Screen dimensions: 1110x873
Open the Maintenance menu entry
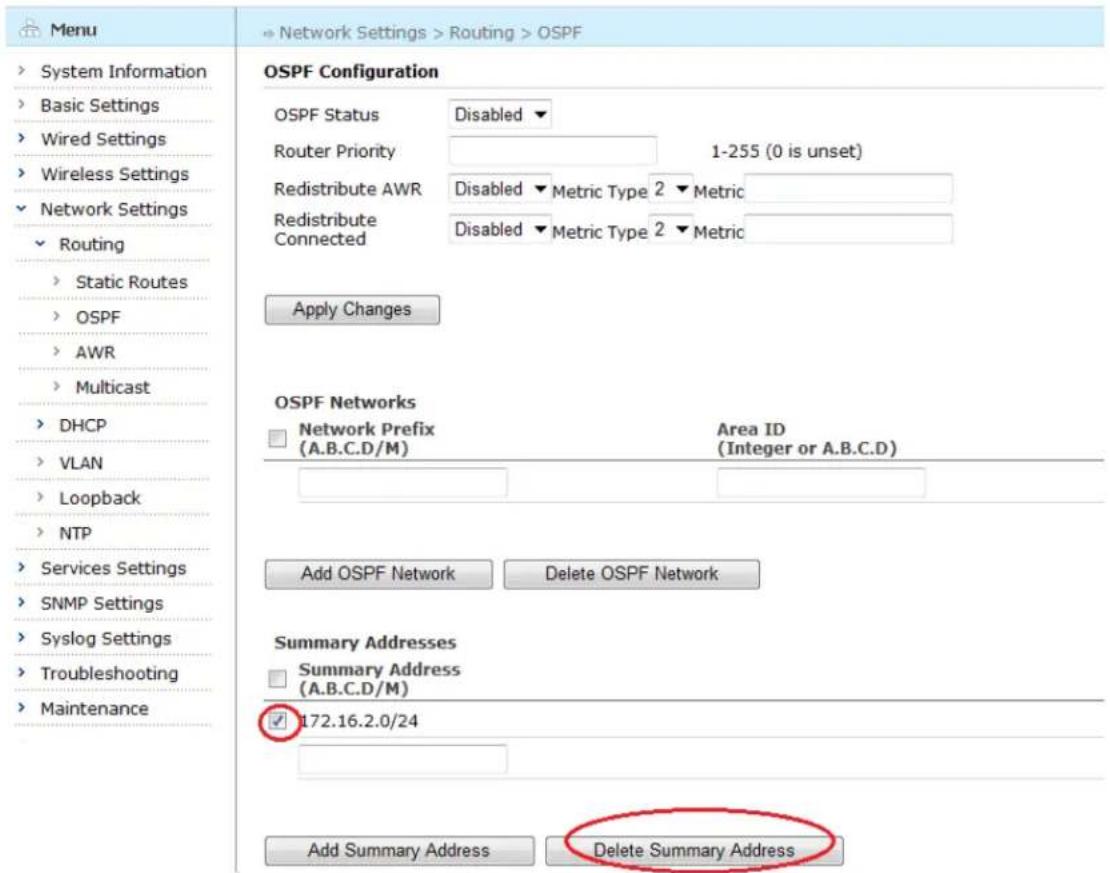click(x=94, y=709)
